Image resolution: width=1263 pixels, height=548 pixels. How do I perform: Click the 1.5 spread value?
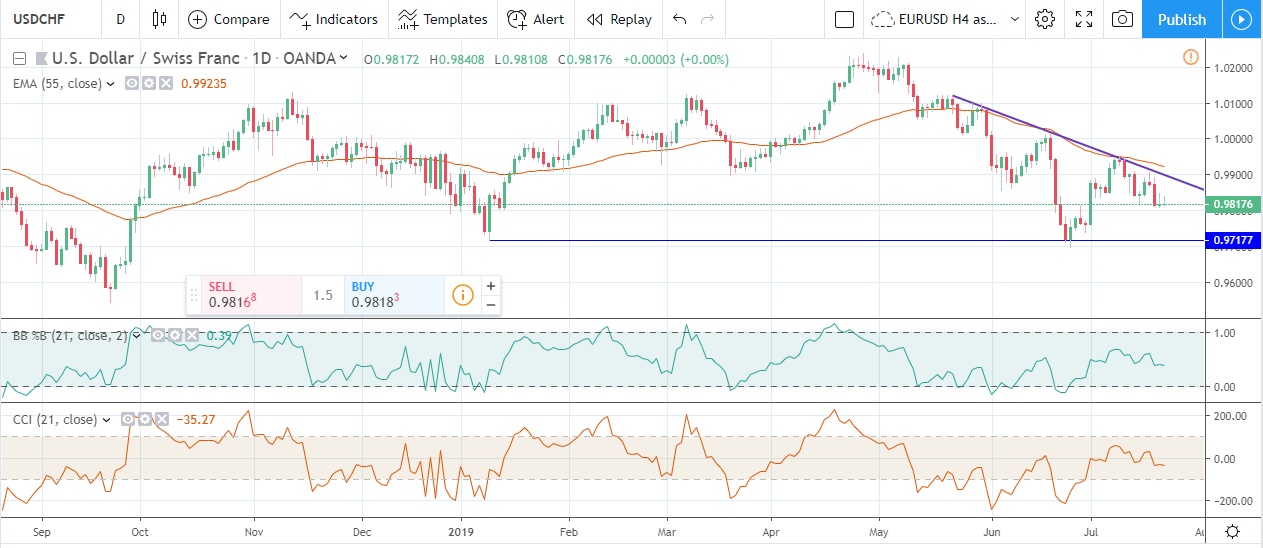click(322, 295)
